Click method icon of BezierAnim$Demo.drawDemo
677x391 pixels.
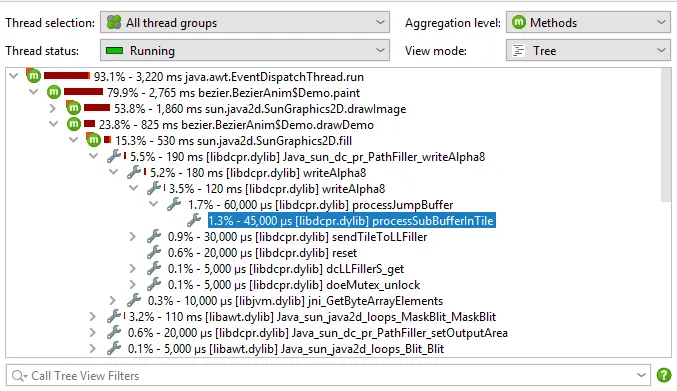pyautogui.click(x=74, y=124)
